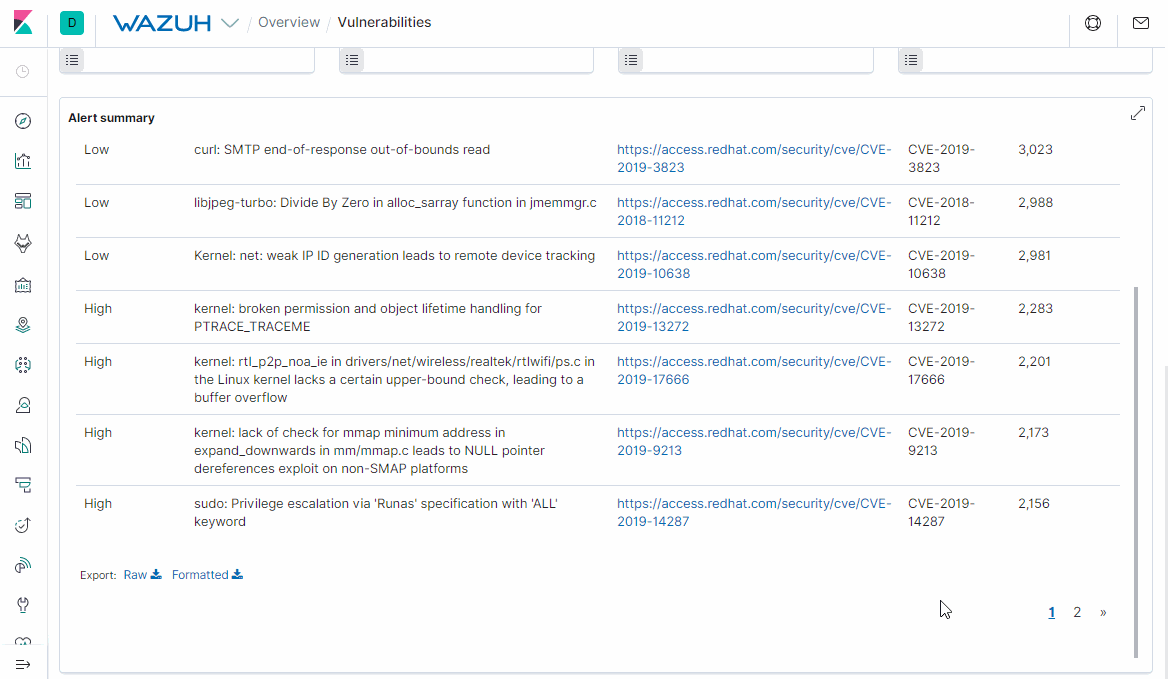Collapse the navigation sidebar

tap(22, 663)
